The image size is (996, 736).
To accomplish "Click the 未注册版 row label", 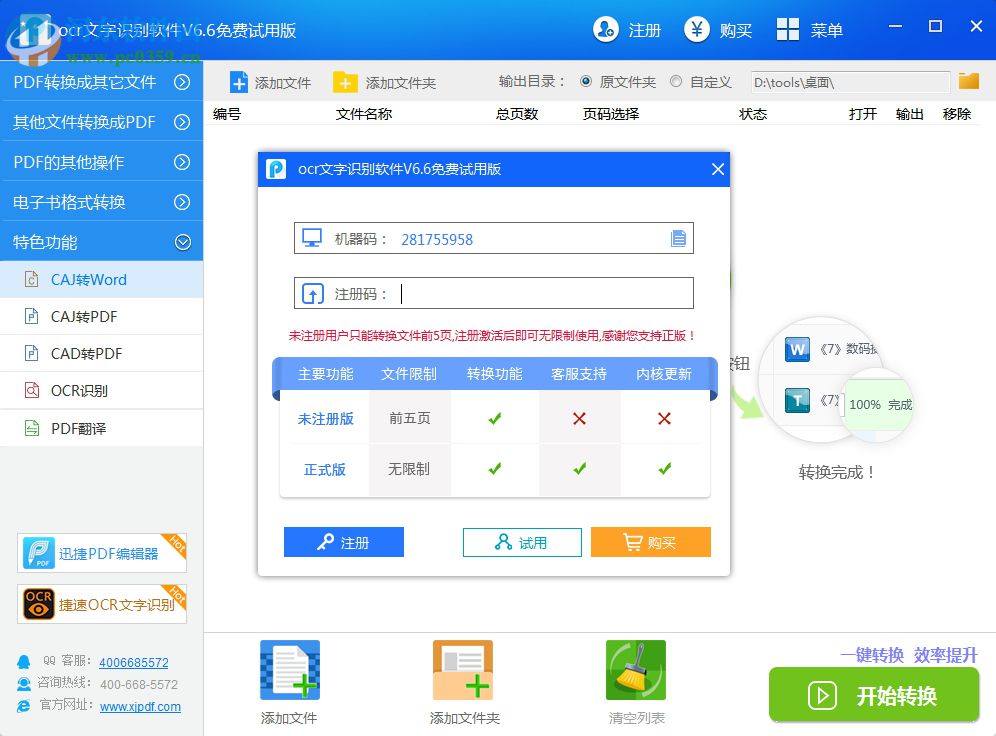I will (325, 418).
